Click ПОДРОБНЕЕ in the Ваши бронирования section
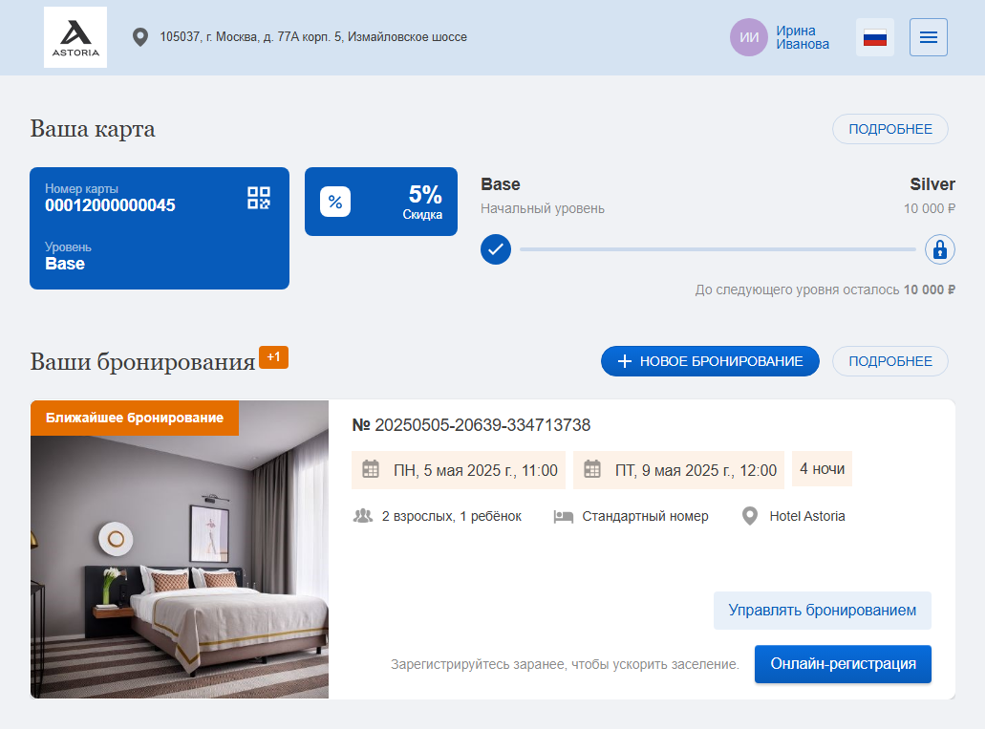 point(890,361)
